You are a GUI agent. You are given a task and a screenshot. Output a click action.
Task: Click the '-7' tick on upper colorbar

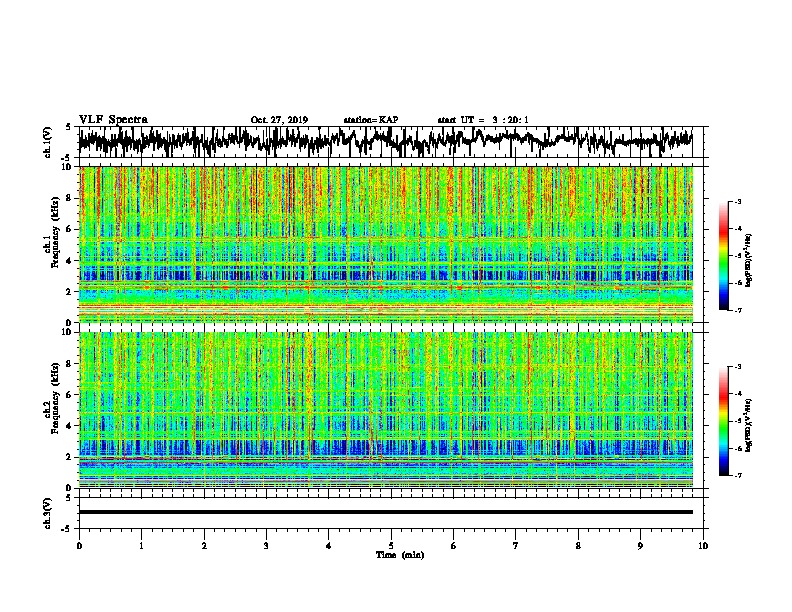737,310
